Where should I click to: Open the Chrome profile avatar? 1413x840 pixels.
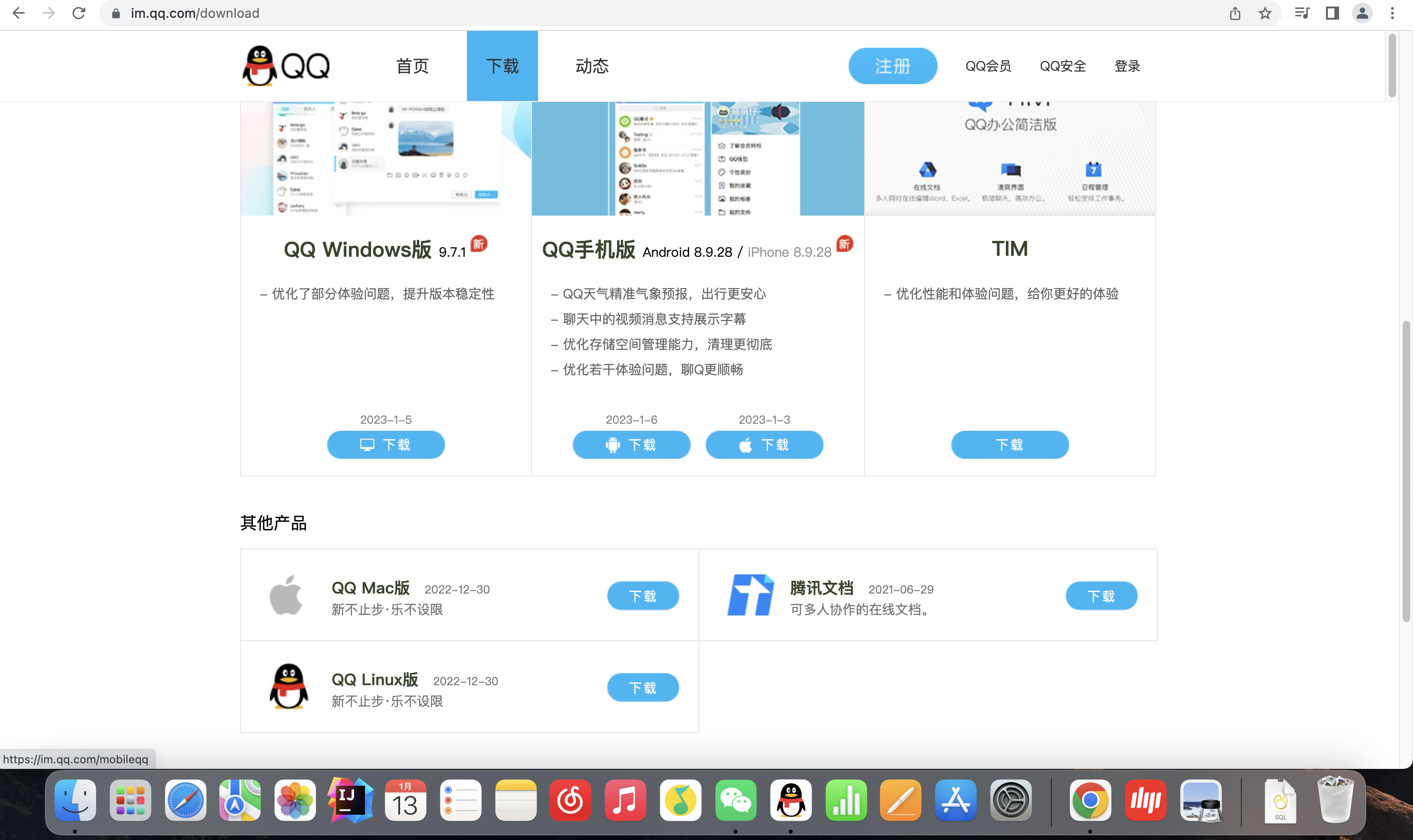coord(1362,13)
